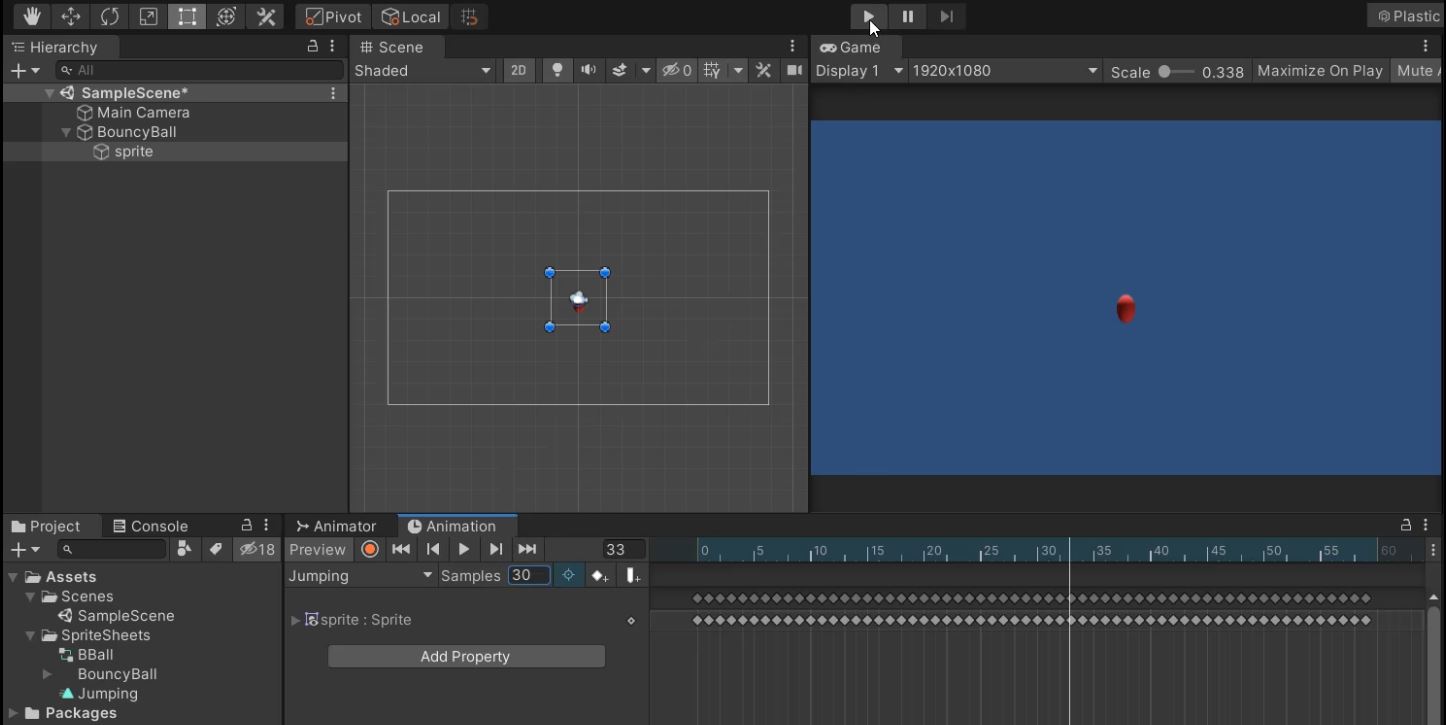Select the Rotate tool
Image resolution: width=1446 pixels, height=725 pixels.
pos(110,17)
